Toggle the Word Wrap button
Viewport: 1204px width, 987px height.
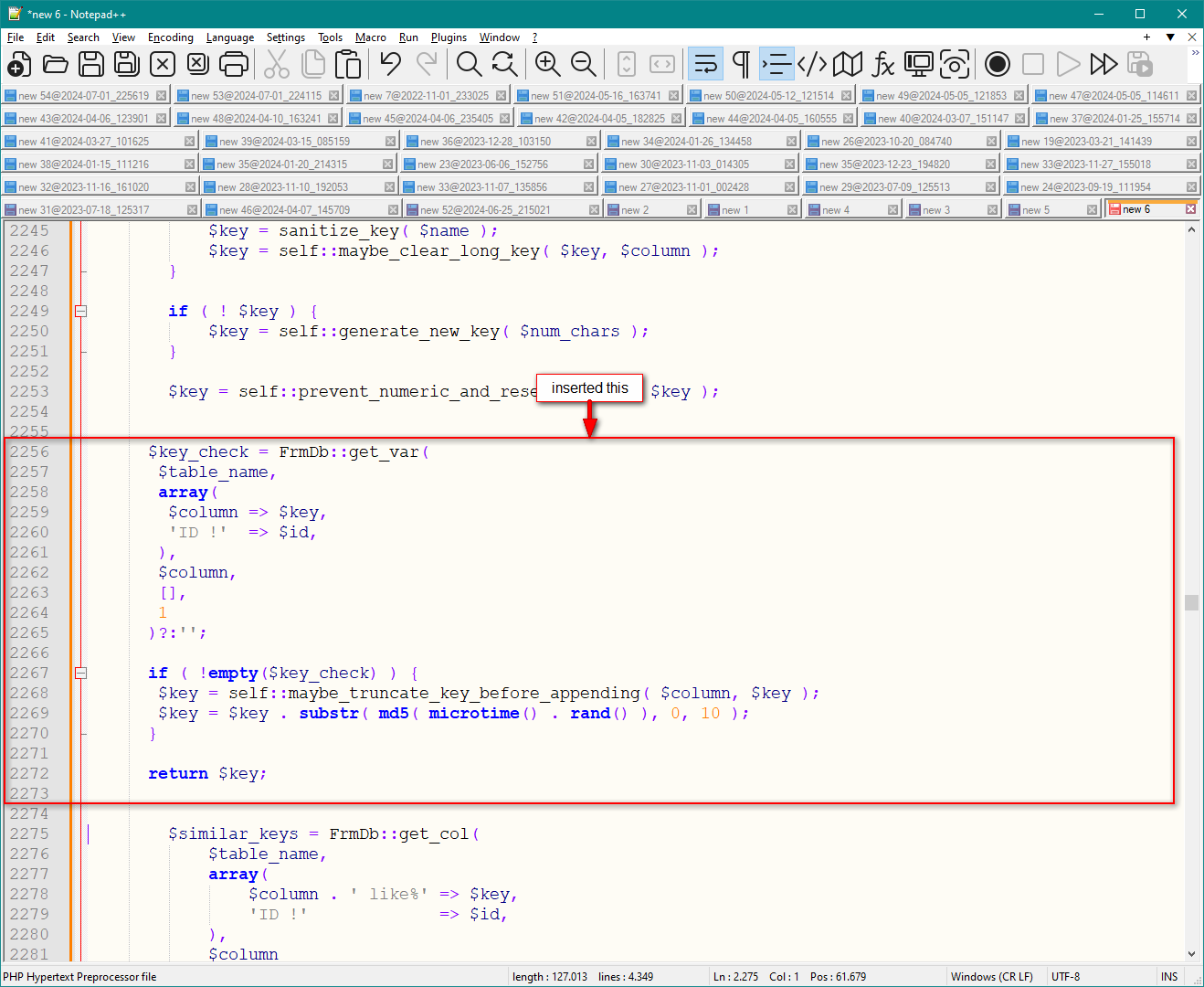coord(705,64)
